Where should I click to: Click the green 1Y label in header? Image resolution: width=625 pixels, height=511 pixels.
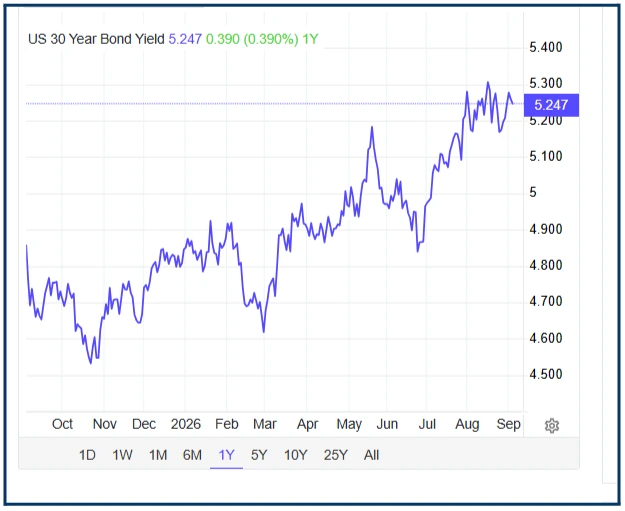click(310, 39)
